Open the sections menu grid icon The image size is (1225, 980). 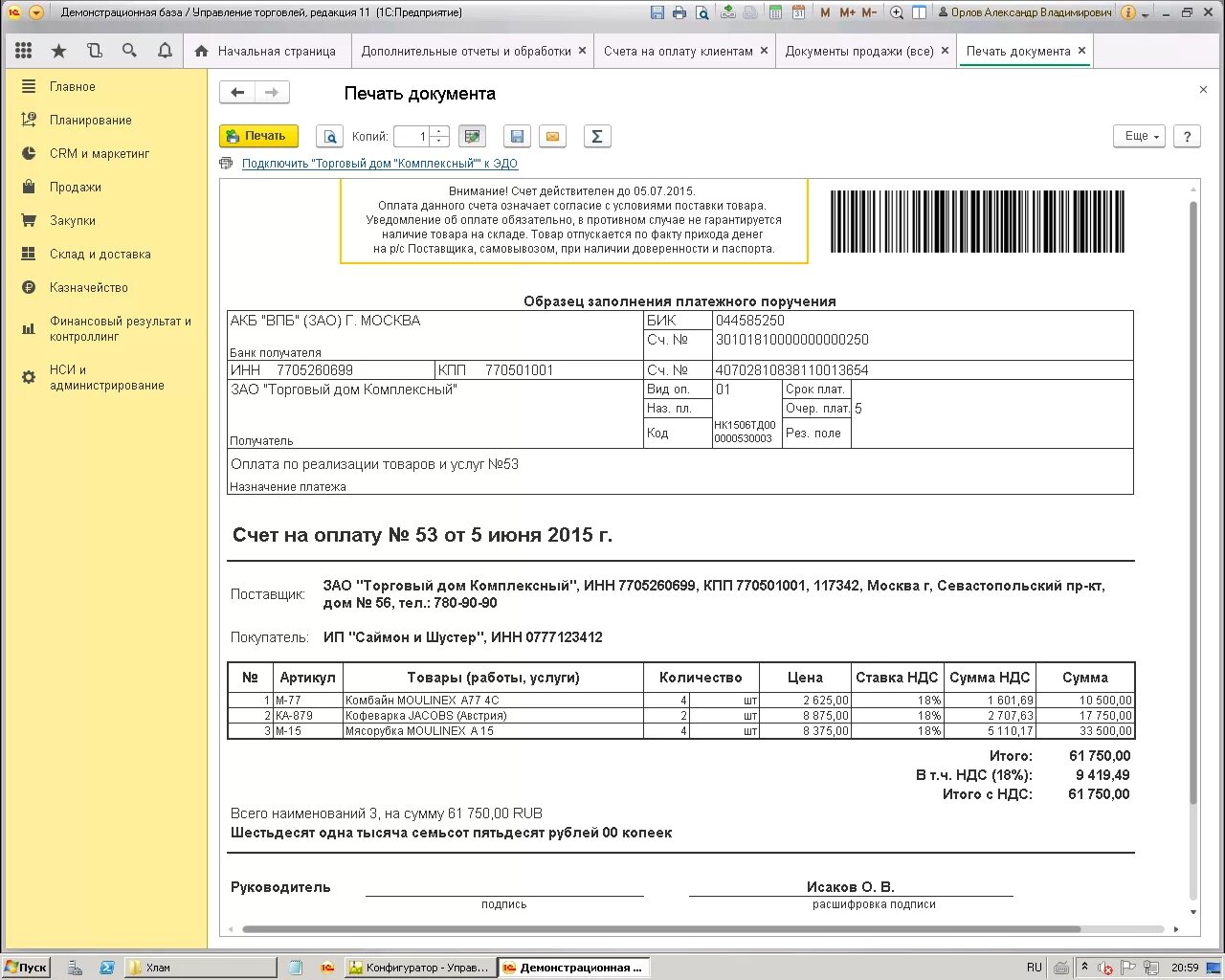(24, 51)
